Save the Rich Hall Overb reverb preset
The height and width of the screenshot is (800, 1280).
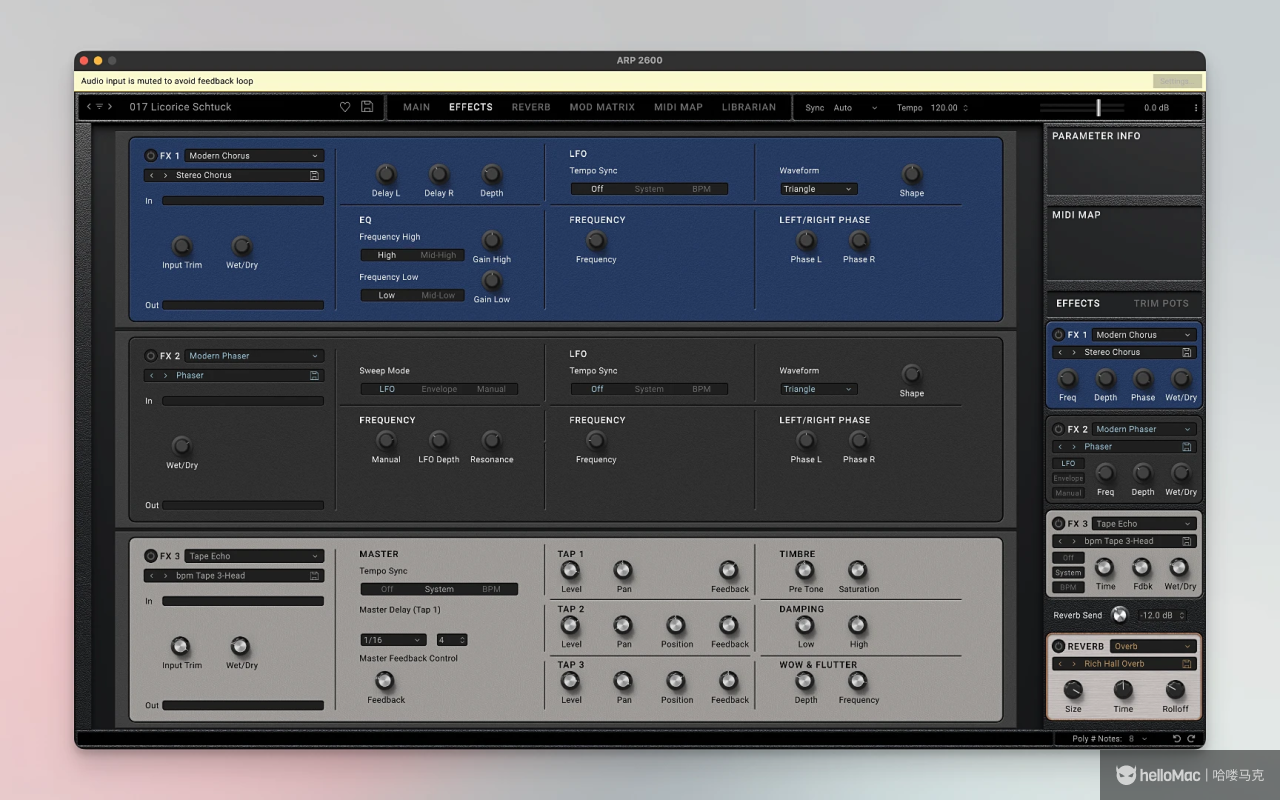1187,664
